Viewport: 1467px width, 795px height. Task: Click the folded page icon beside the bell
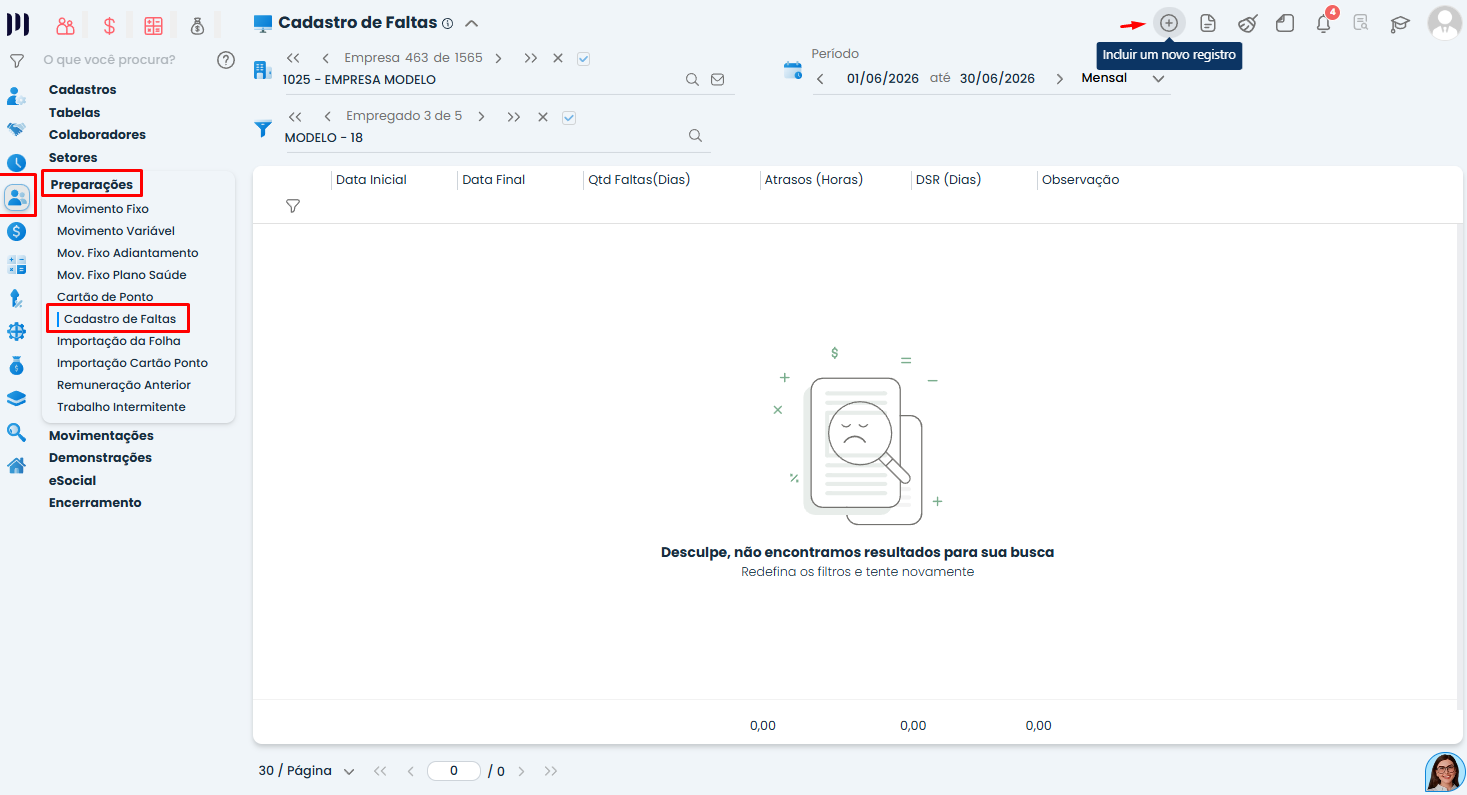click(x=1285, y=23)
